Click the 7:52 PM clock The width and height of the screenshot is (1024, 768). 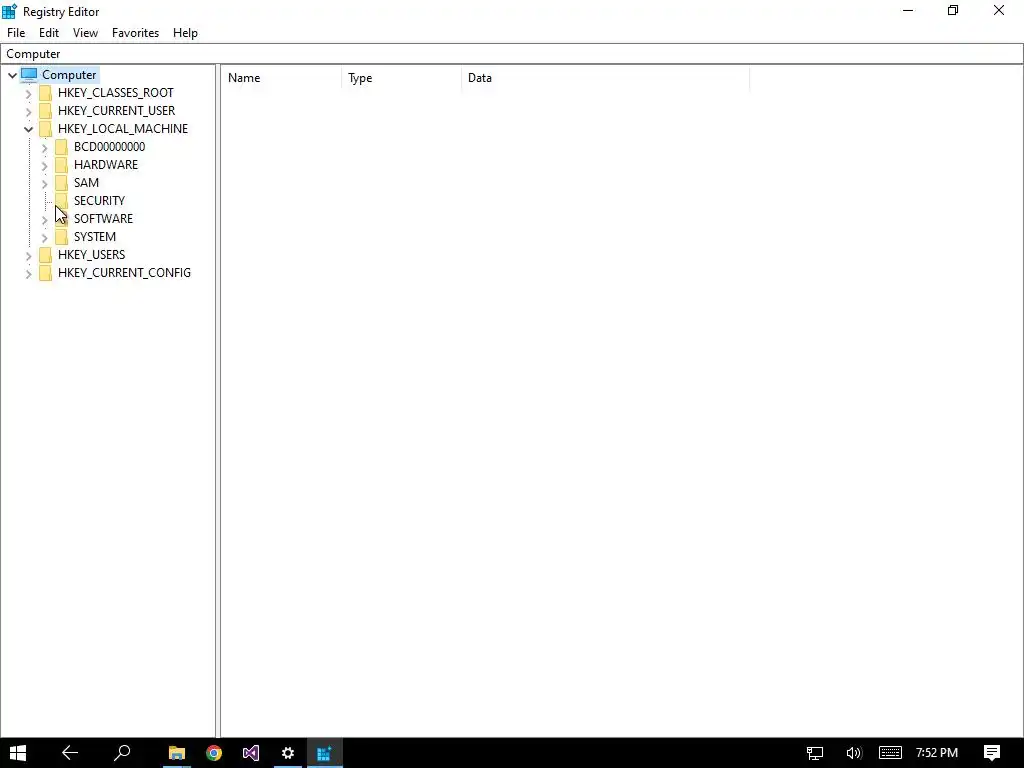point(936,753)
